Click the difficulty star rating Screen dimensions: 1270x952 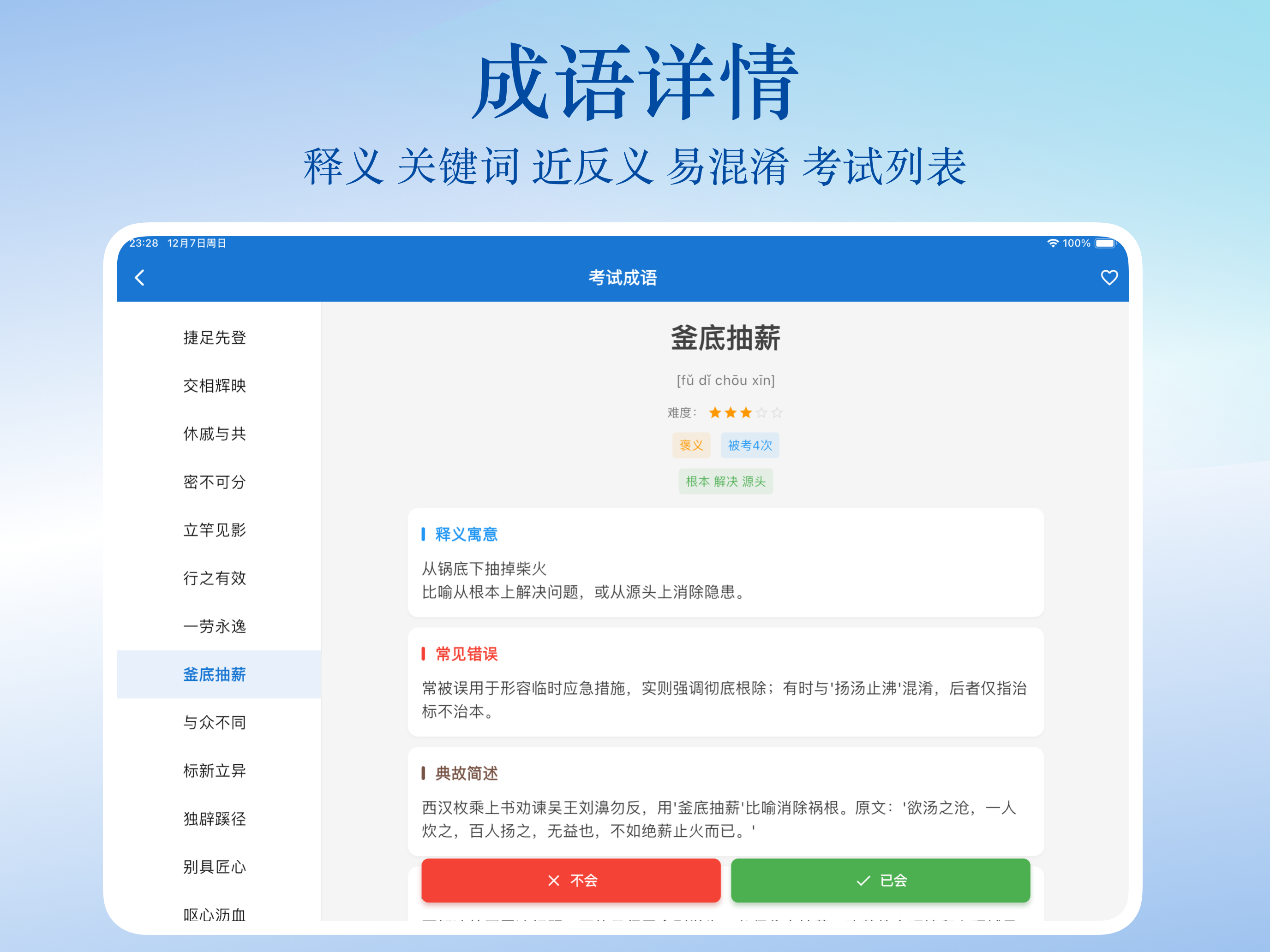click(x=745, y=413)
